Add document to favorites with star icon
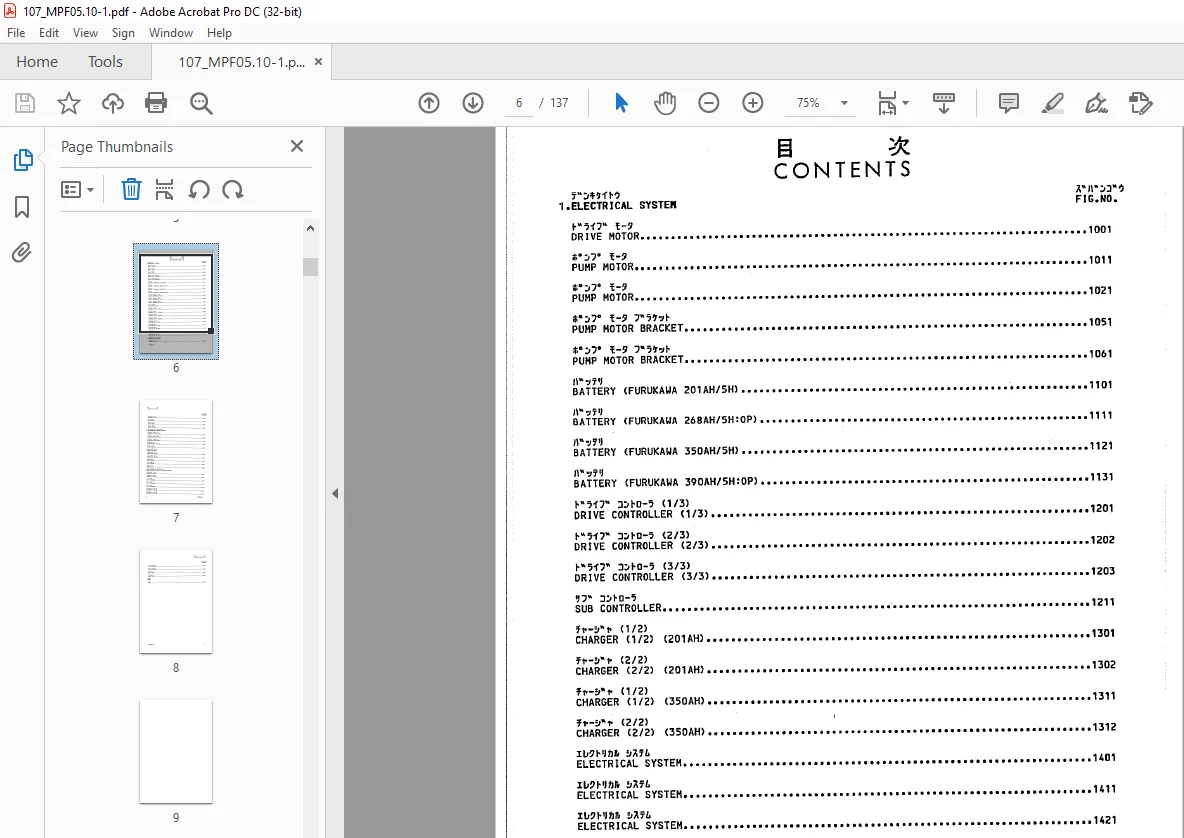This screenshot has width=1184, height=838. coord(69,103)
